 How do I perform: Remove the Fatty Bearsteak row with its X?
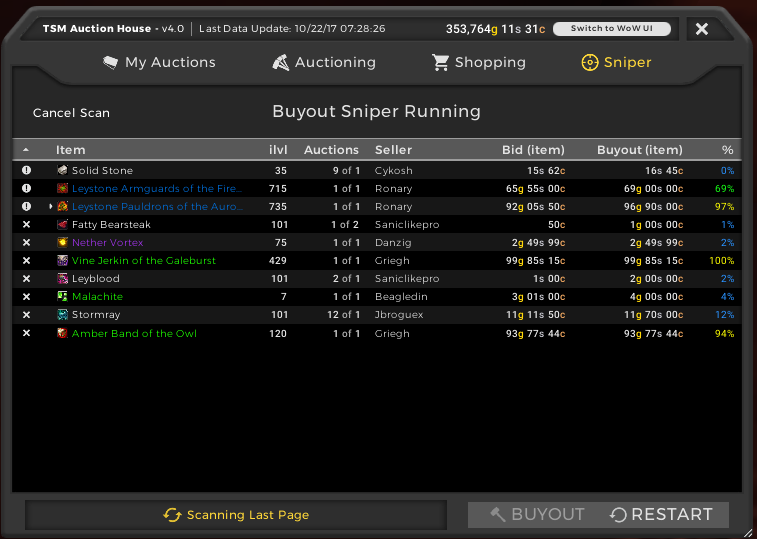pos(26,224)
